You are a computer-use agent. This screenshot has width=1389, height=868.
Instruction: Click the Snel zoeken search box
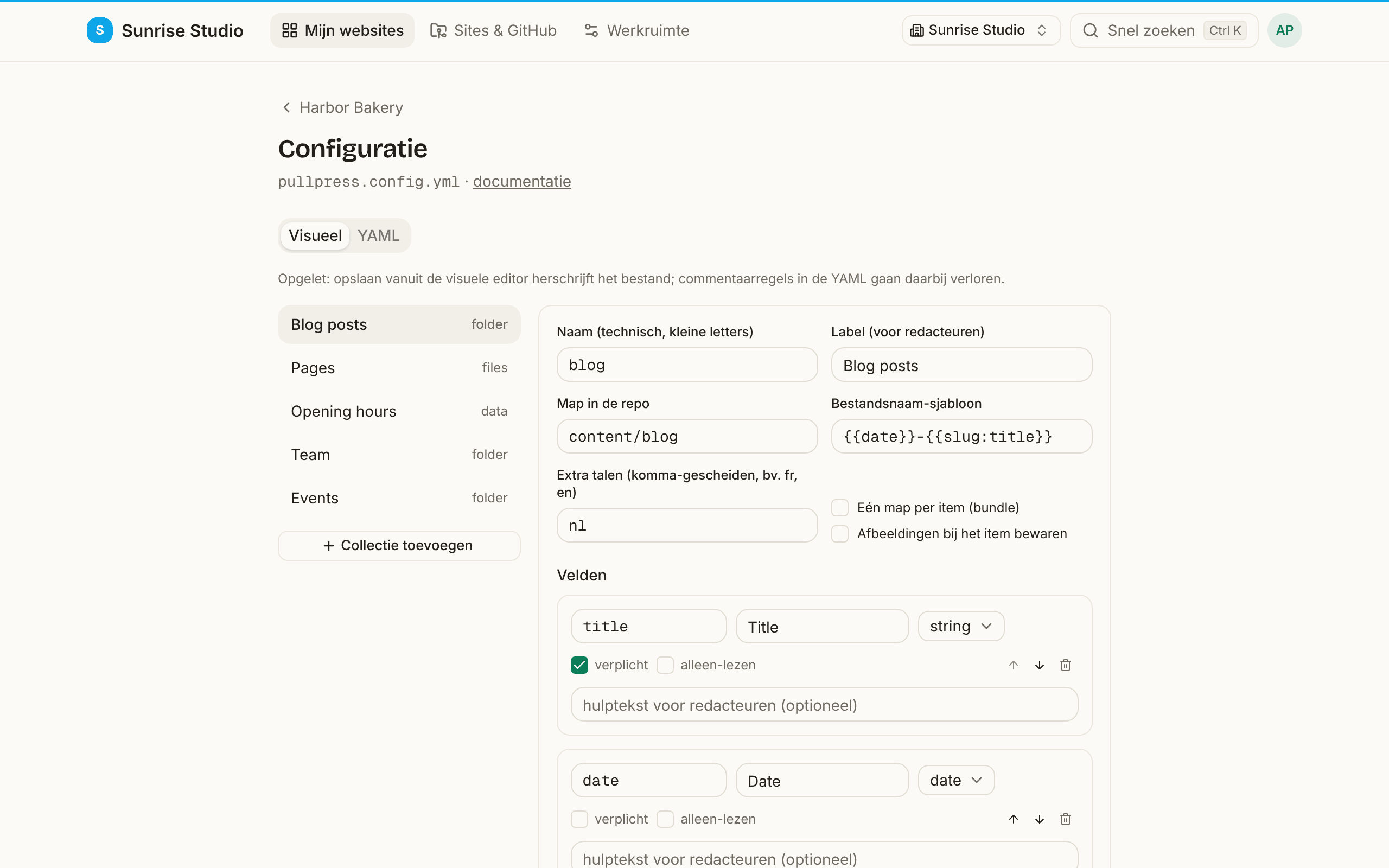click(1163, 30)
